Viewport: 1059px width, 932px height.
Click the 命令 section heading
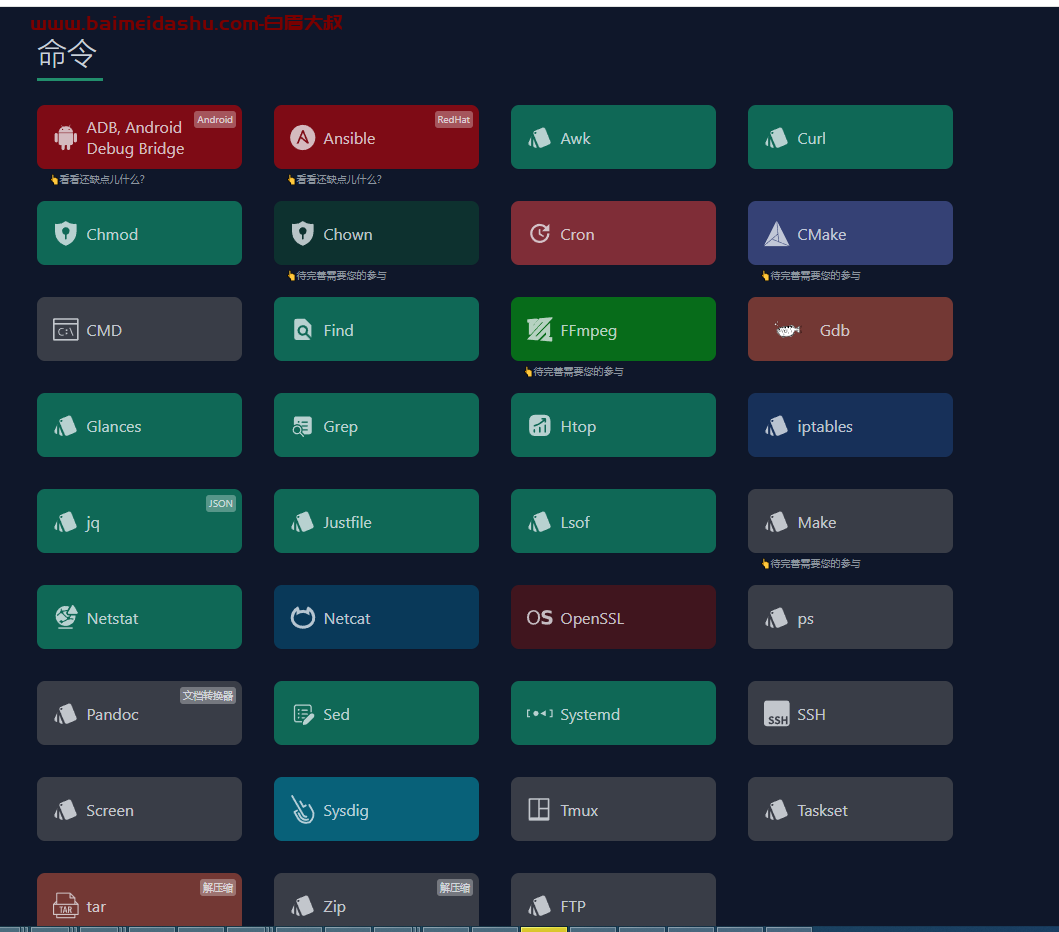pos(67,53)
